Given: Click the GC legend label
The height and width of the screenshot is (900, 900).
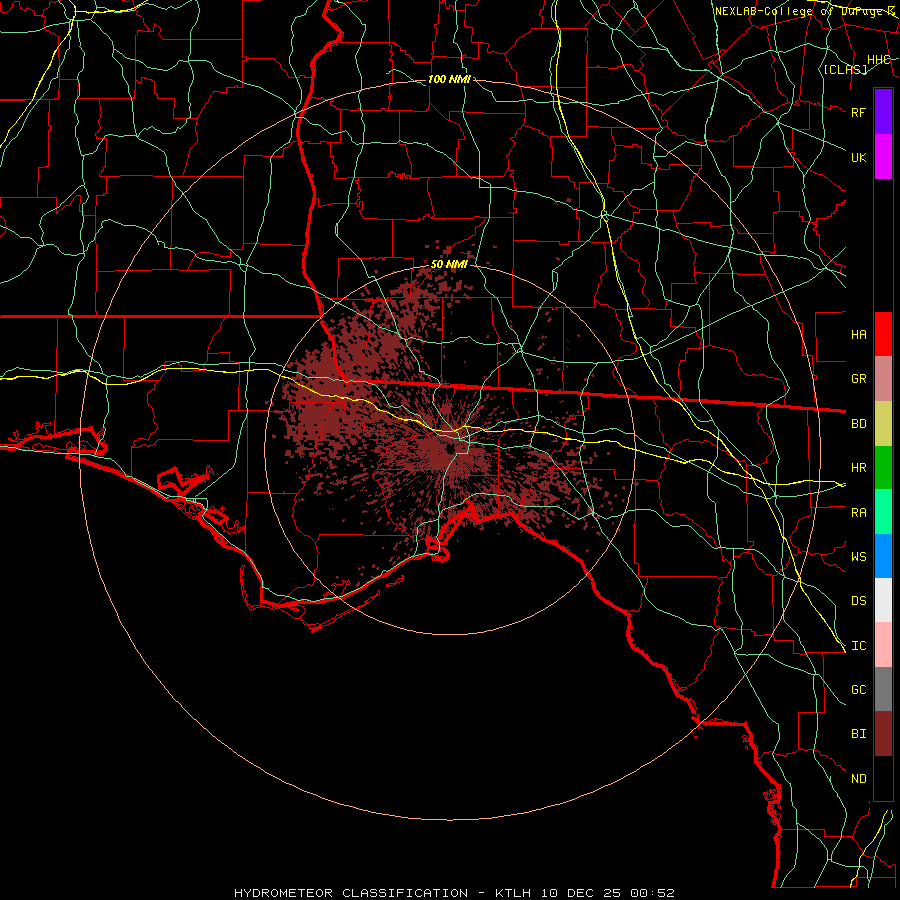Looking at the screenshot, I should point(858,690).
